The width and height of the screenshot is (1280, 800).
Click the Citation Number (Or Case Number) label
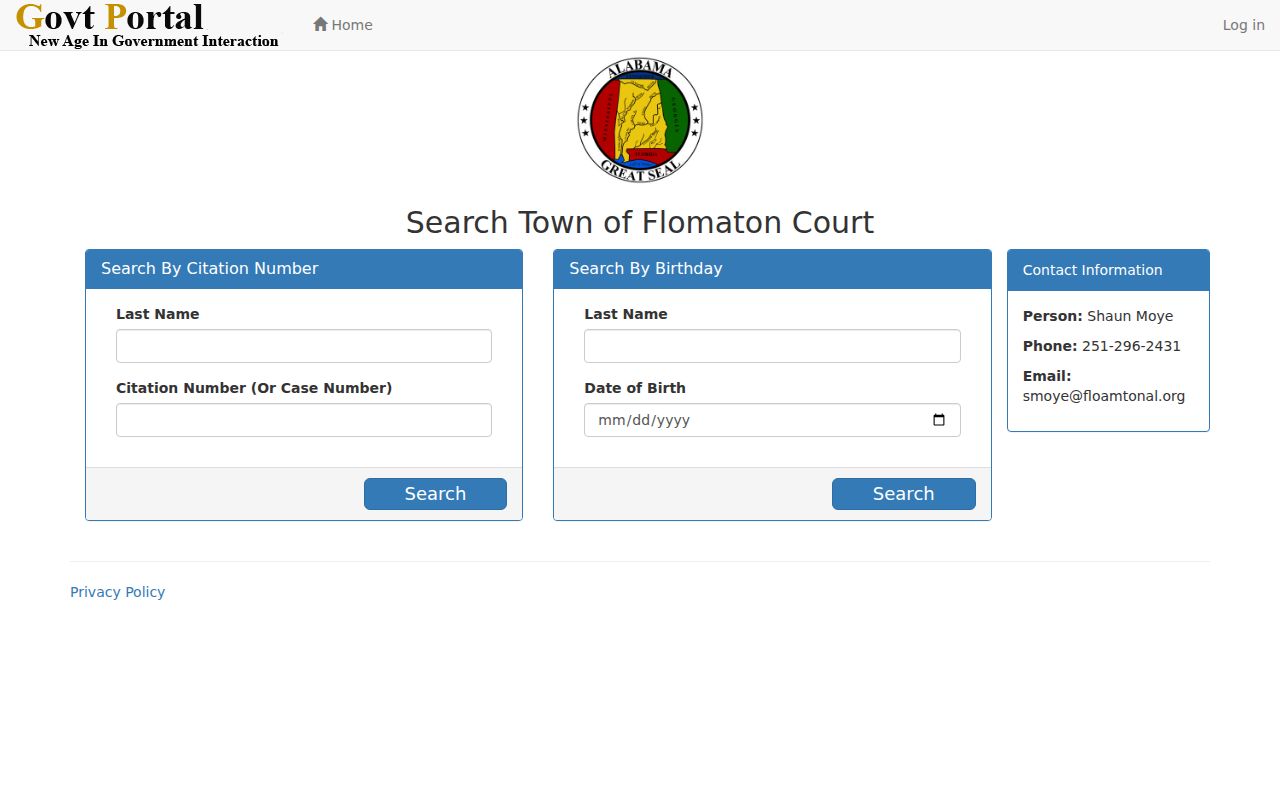(x=254, y=388)
